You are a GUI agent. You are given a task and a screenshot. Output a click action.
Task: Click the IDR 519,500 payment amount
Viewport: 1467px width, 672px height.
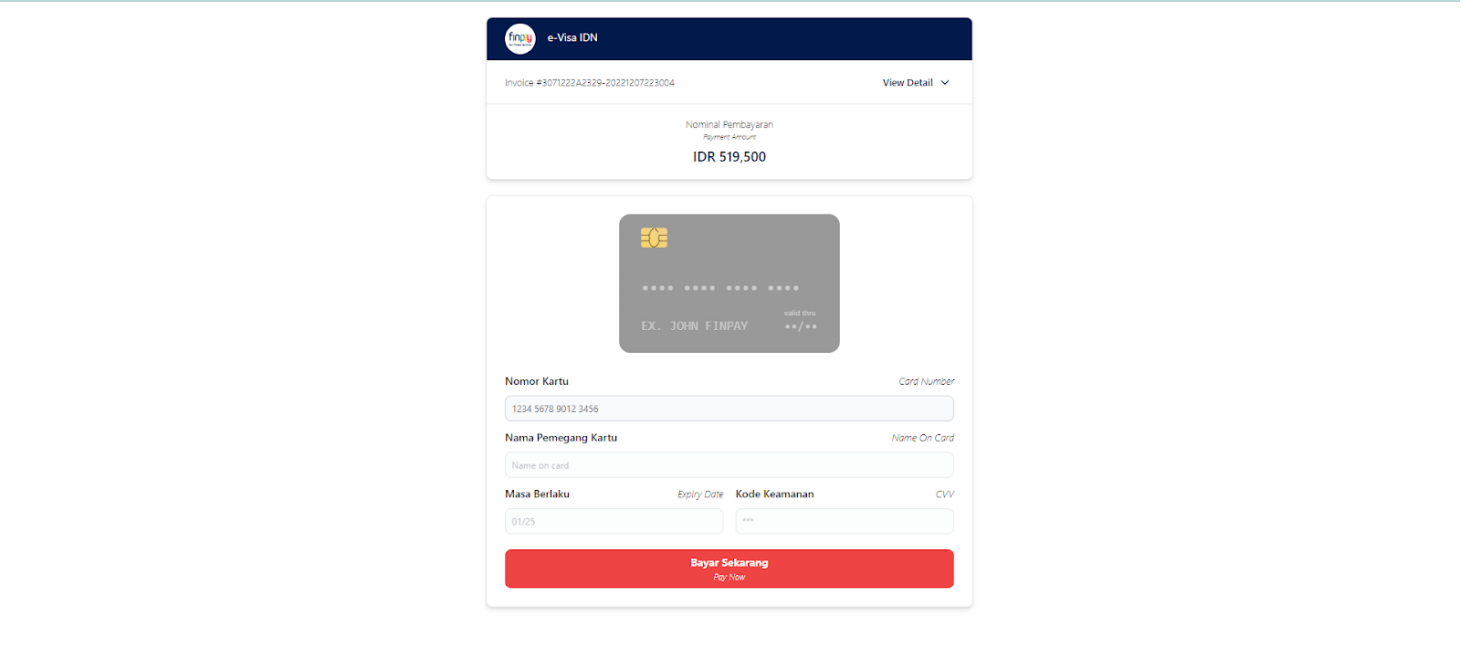729,157
